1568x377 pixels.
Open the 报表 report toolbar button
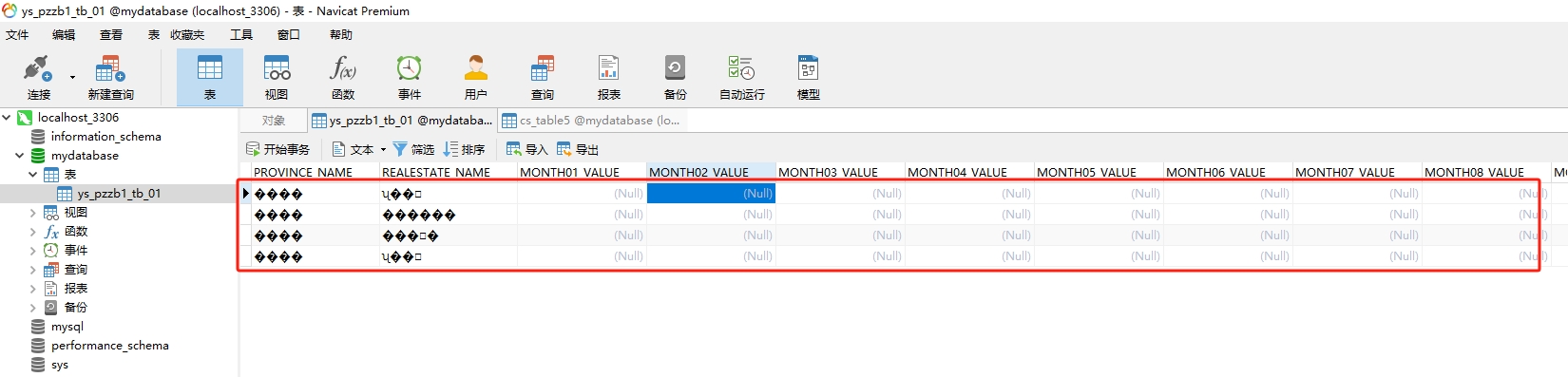[609, 77]
